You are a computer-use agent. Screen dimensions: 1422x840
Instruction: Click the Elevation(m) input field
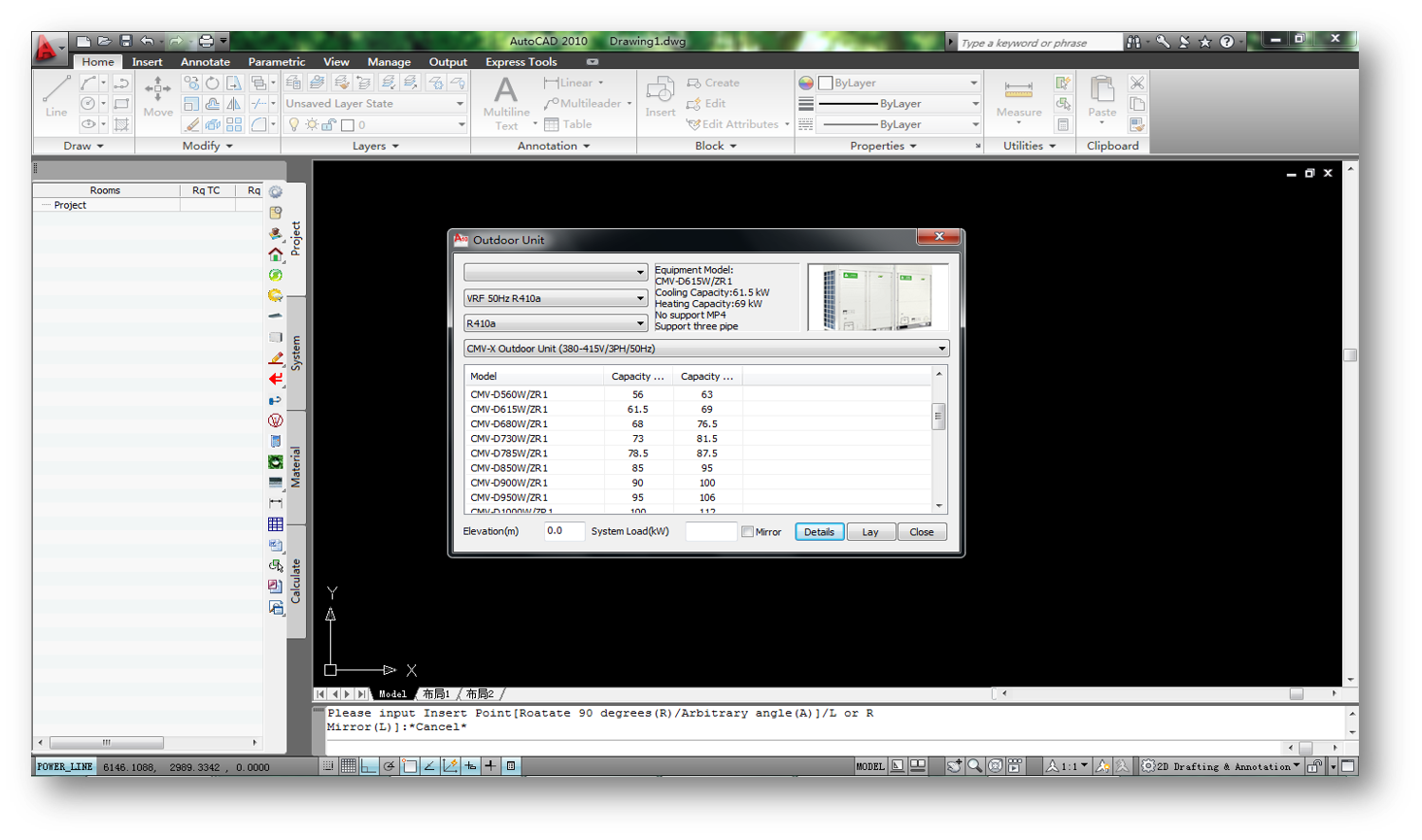(563, 531)
